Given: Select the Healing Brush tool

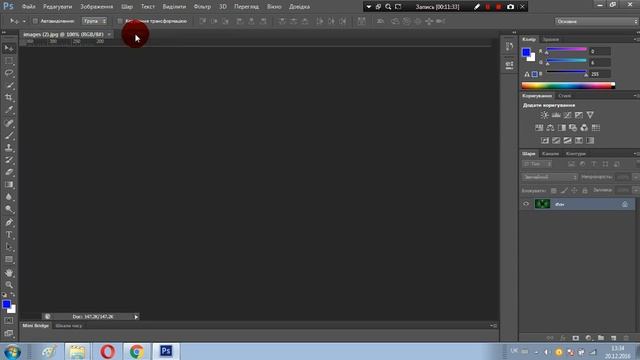Looking at the screenshot, I should click(9, 123).
